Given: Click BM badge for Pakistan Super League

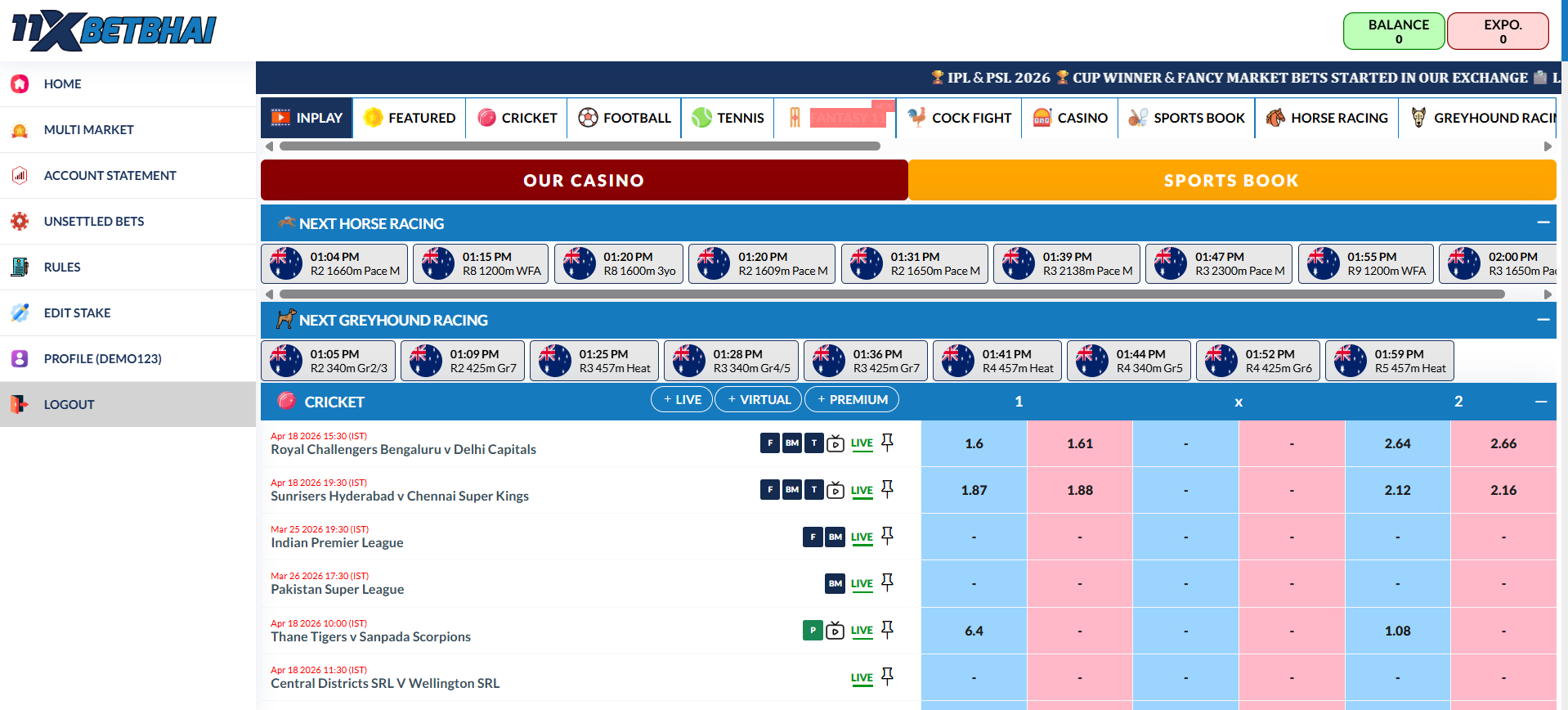Looking at the screenshot, I should point(835,583).
